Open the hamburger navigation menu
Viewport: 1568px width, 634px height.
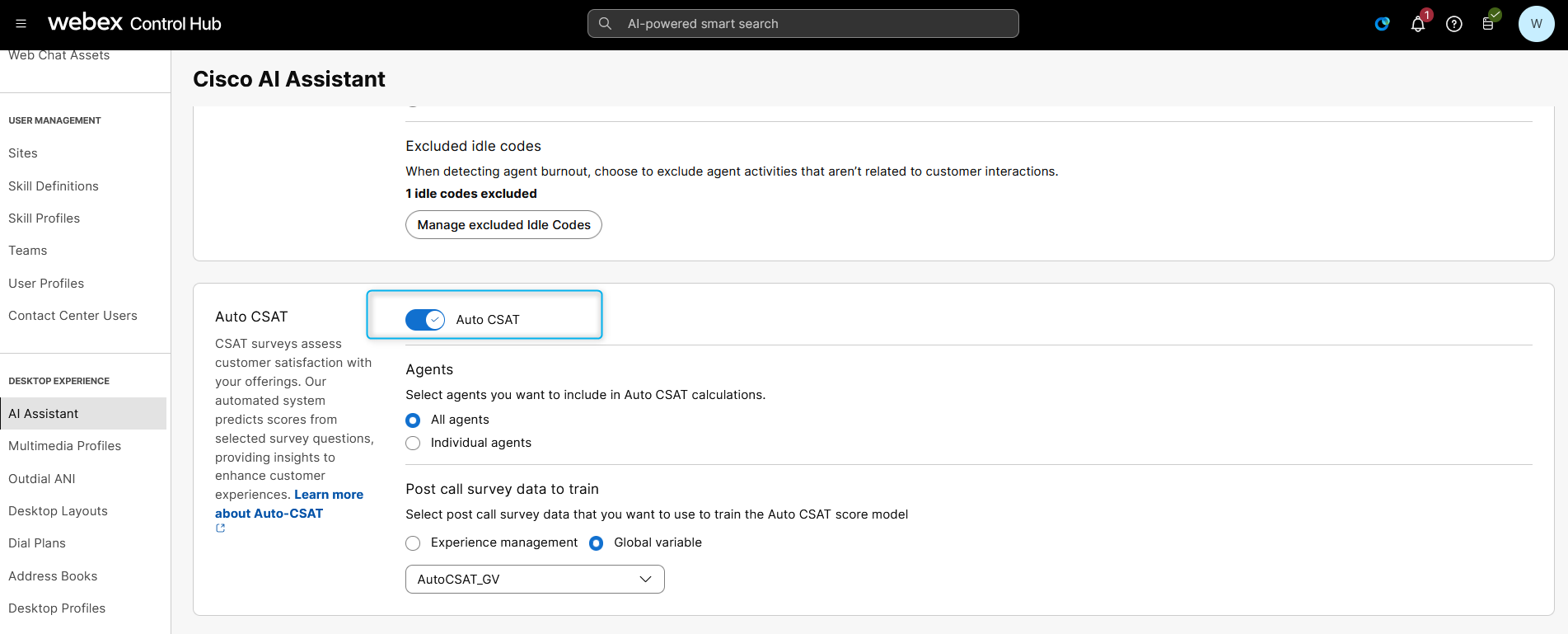click(x=21, y=24)
